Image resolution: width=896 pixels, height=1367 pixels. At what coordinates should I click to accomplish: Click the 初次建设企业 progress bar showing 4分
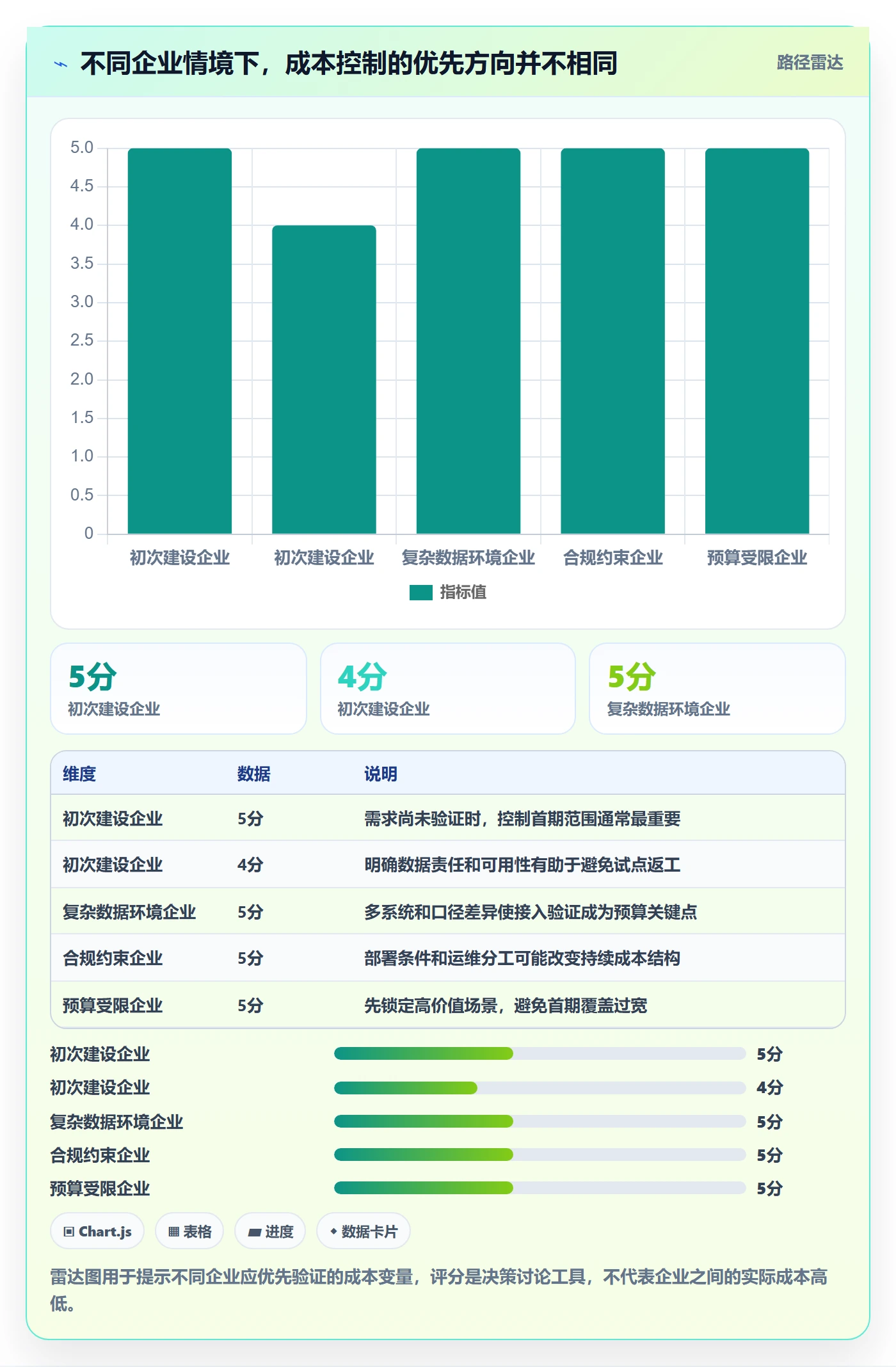point(540,1088)
